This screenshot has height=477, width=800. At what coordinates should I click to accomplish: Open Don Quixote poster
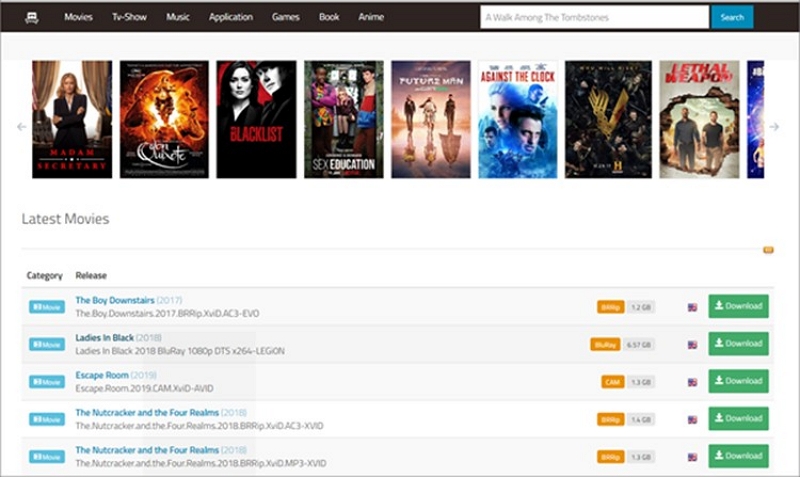[164, 119]
